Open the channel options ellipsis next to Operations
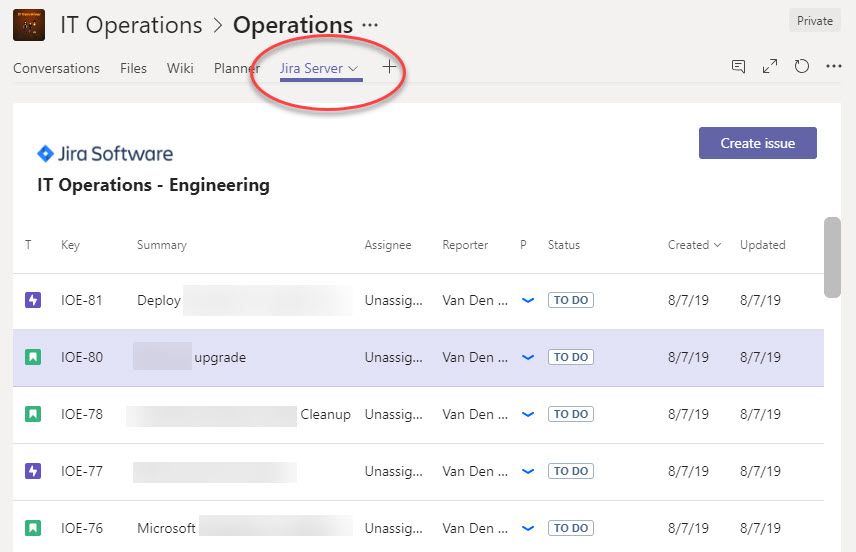The height and width of the screenshot is (552, 856). [370, 25]
